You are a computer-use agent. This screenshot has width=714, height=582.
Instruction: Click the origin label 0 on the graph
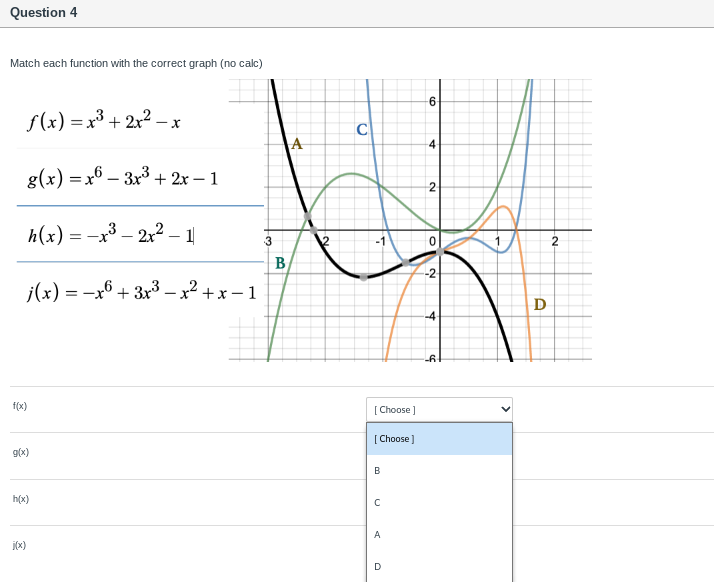pos(432,241)
